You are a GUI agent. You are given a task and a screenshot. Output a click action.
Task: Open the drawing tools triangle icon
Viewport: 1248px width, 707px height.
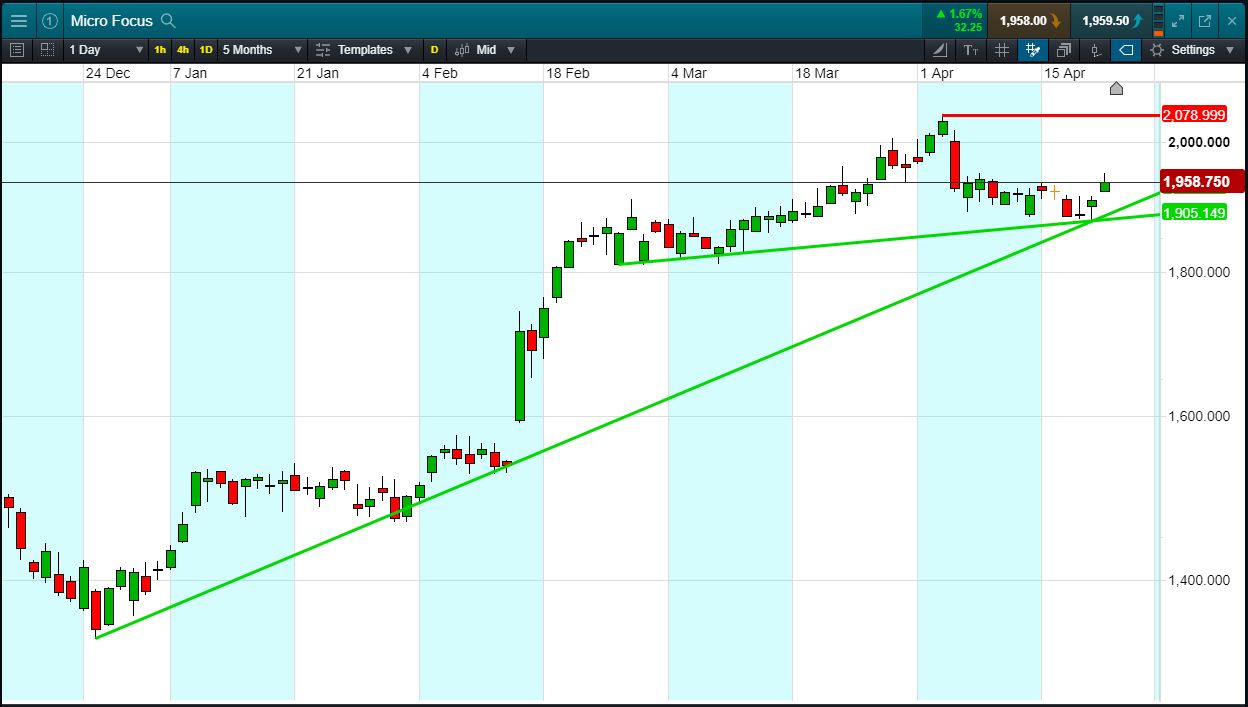pos(940,49)
